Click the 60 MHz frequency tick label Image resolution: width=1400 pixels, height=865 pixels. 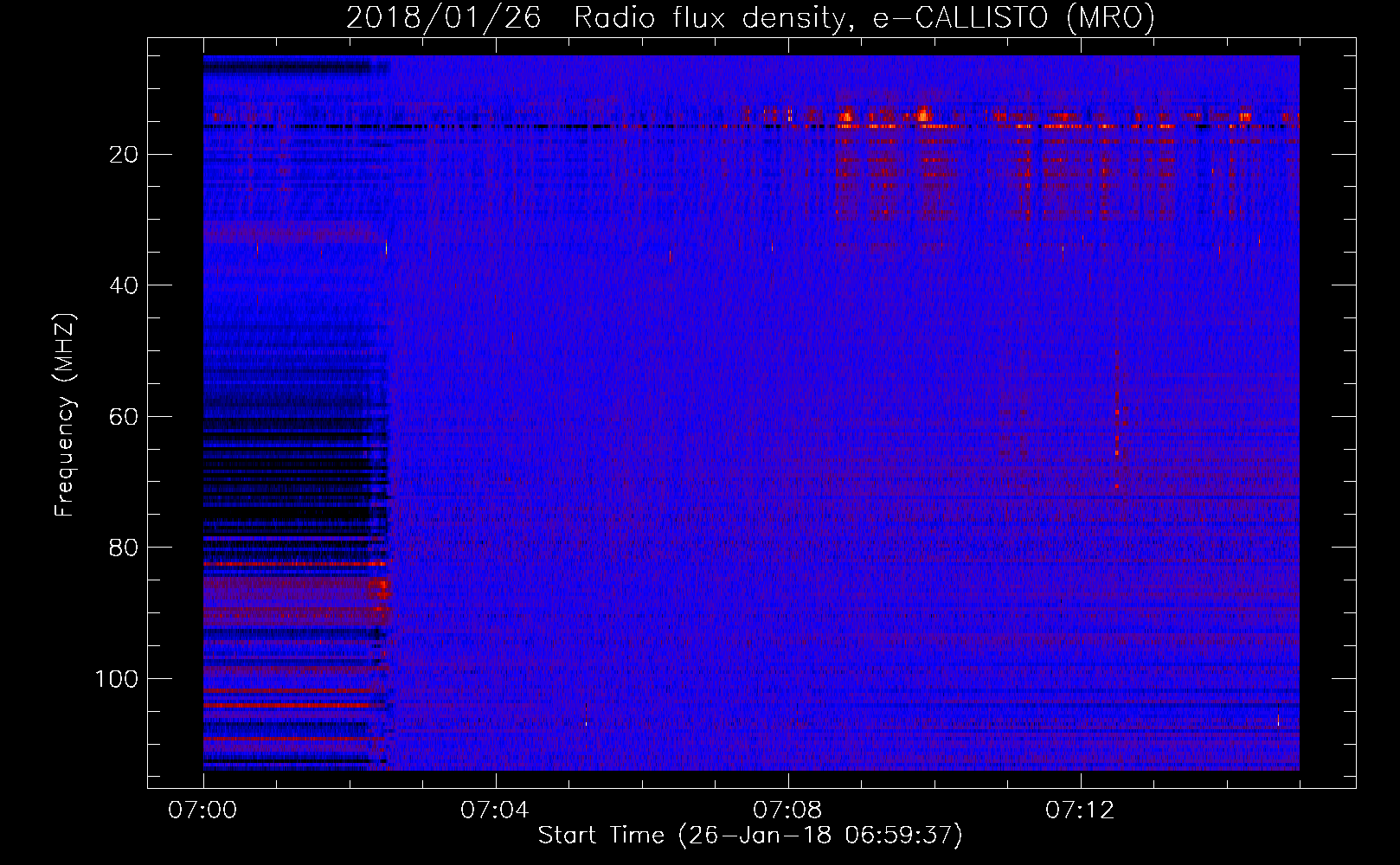click(x=124, y=417)
